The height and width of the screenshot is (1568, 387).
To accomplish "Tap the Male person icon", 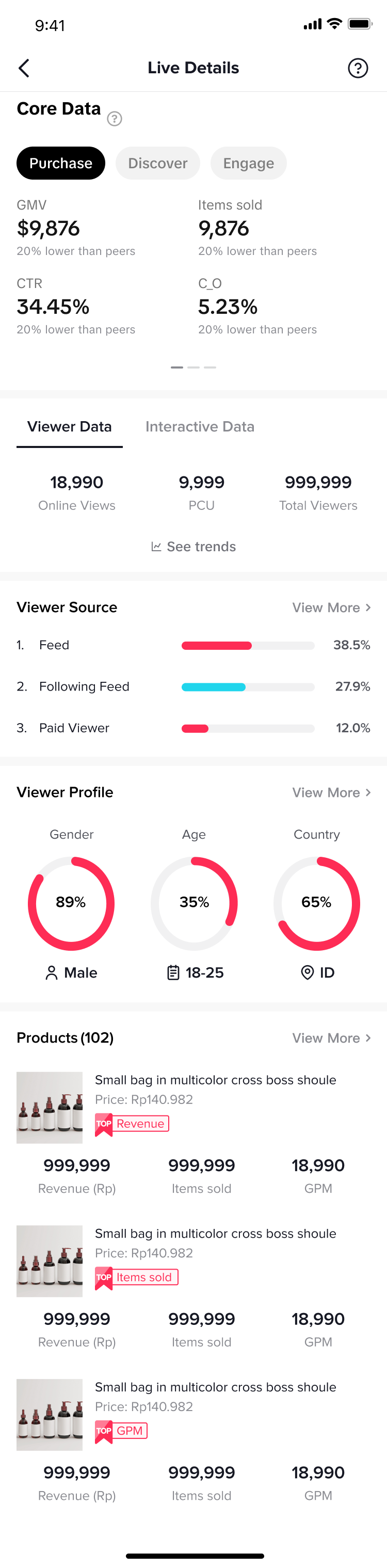I will (52, 973).
